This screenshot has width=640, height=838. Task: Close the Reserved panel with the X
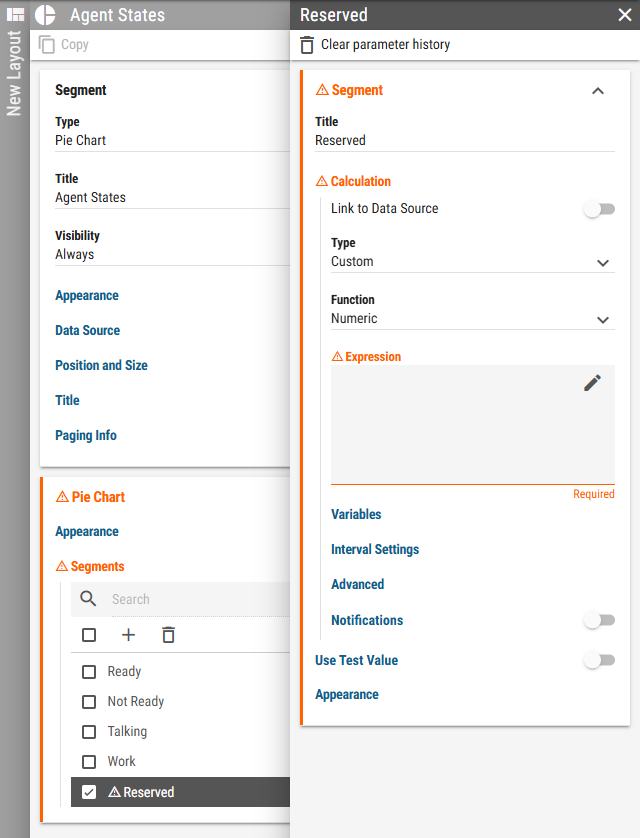(x=625, y=14)
